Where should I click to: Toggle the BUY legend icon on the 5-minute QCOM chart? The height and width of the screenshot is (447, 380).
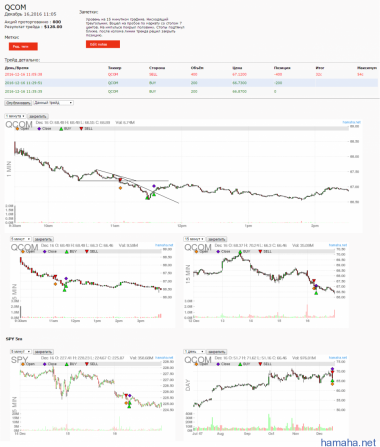click(67, 252)
